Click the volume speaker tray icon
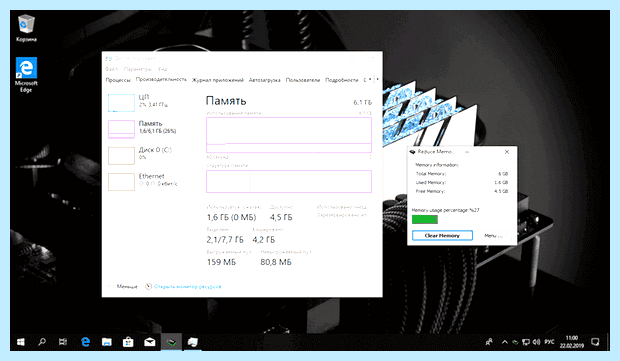This screenshot has height=361, width=620. tap(536, 342)
